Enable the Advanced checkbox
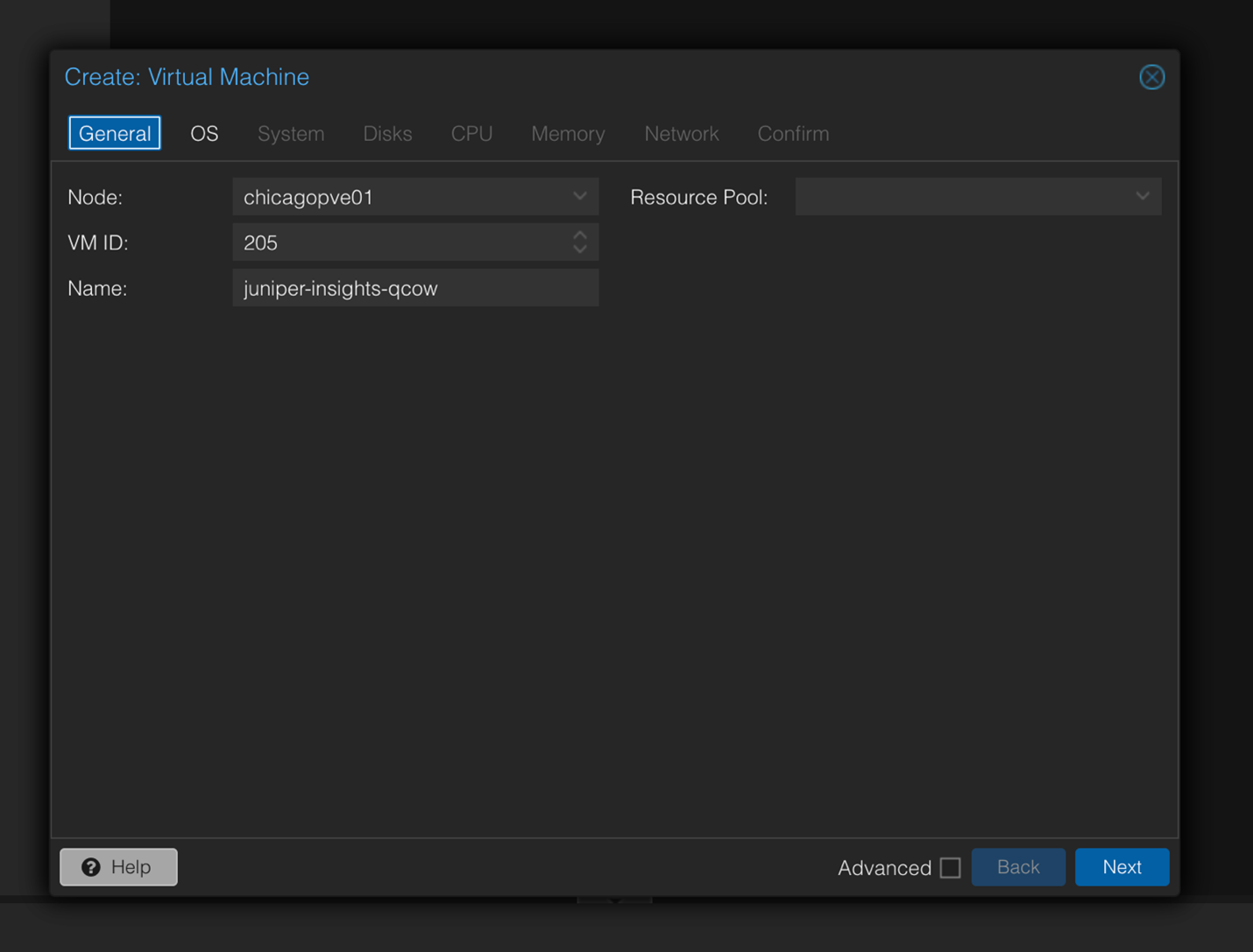 click(950, 867)
